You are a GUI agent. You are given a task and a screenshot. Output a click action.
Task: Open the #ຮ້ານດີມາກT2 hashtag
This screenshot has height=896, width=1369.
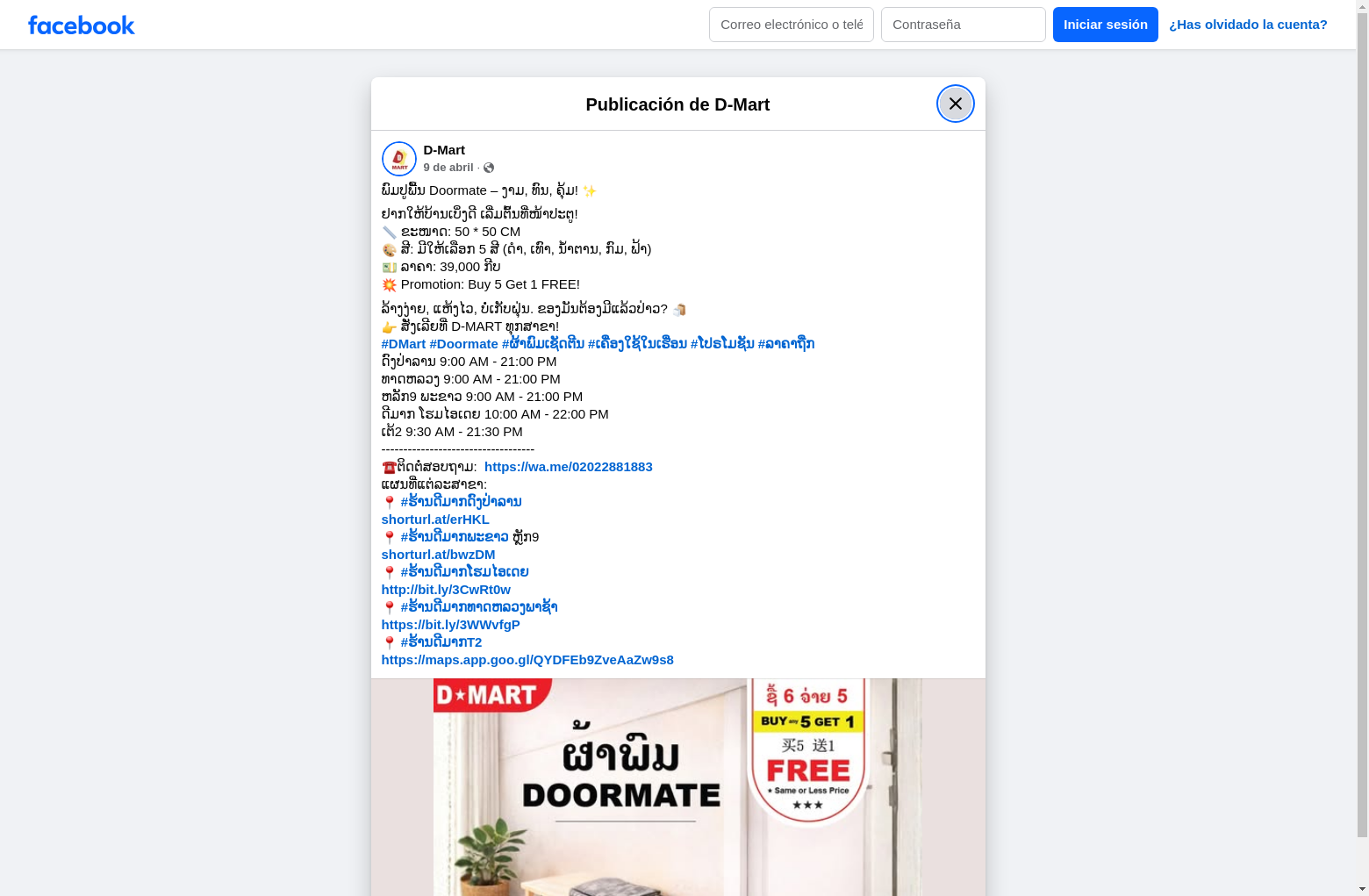click(441, 642)
